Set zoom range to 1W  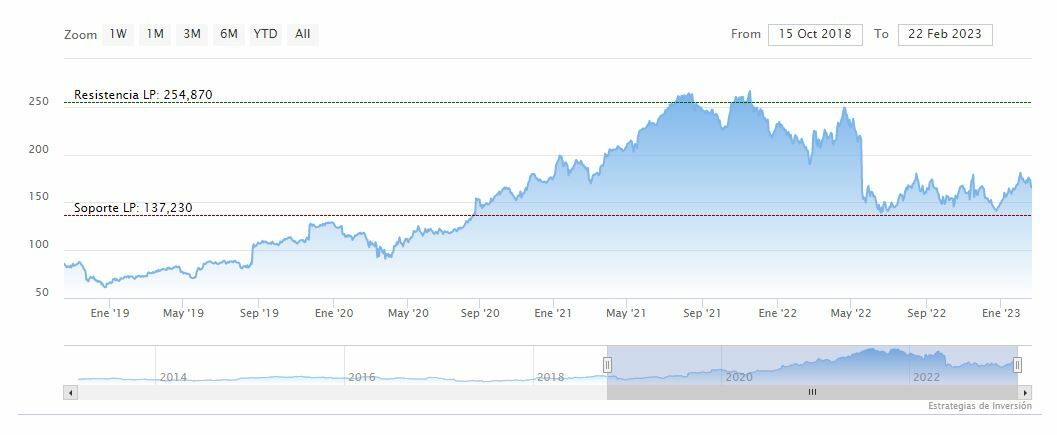click(x=118, y=34)
